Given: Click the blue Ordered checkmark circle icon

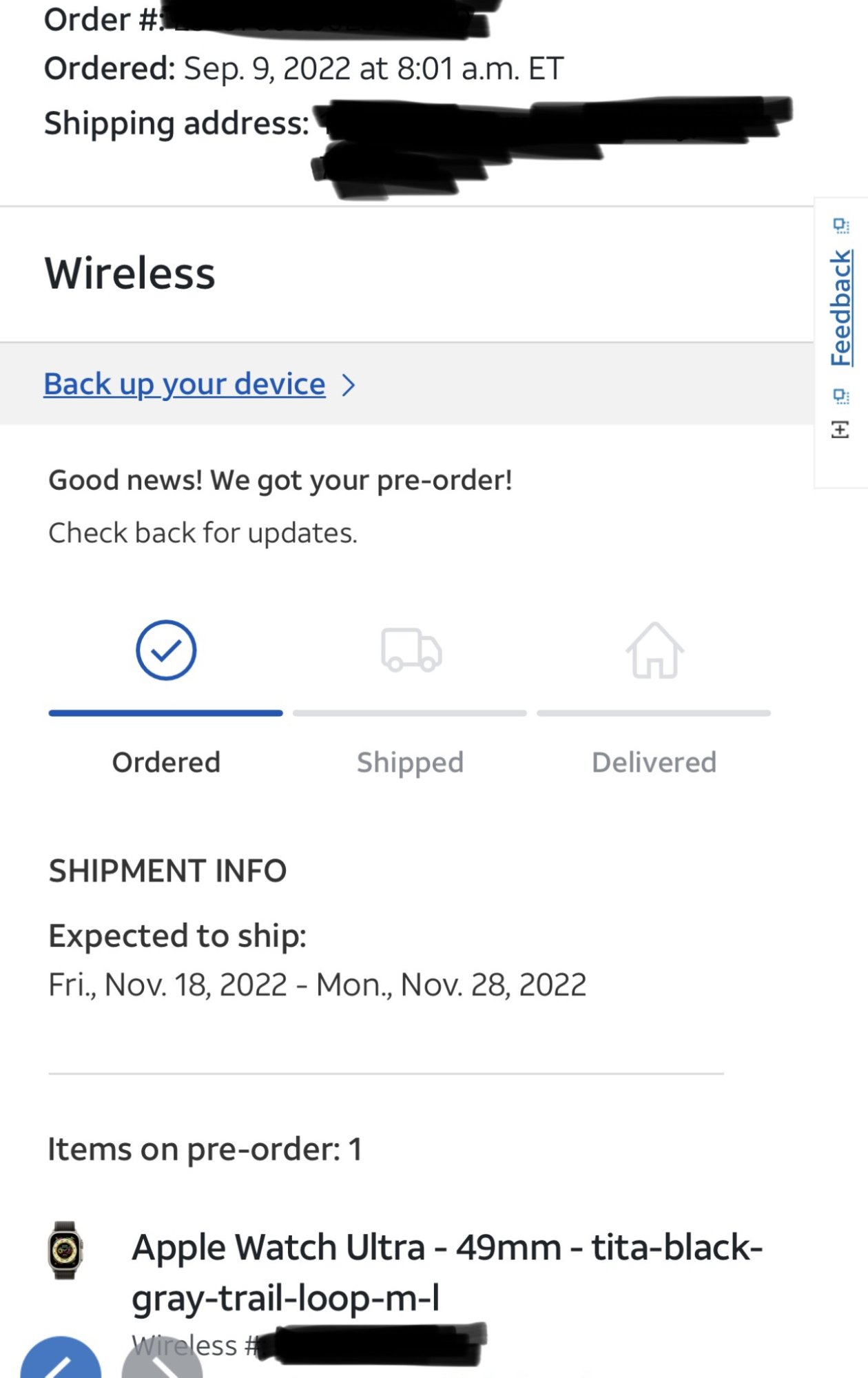Looking at the screenshot, I should tap(166, 650).
